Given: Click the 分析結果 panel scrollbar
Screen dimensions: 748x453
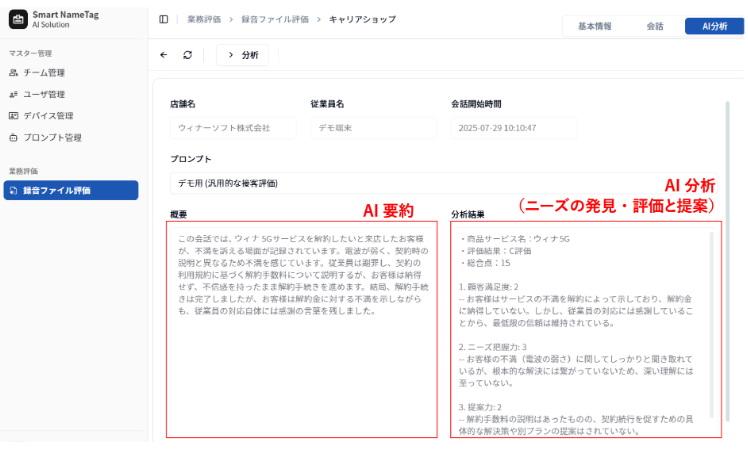Looking at the screenshot, I should [x=712, y=325].
